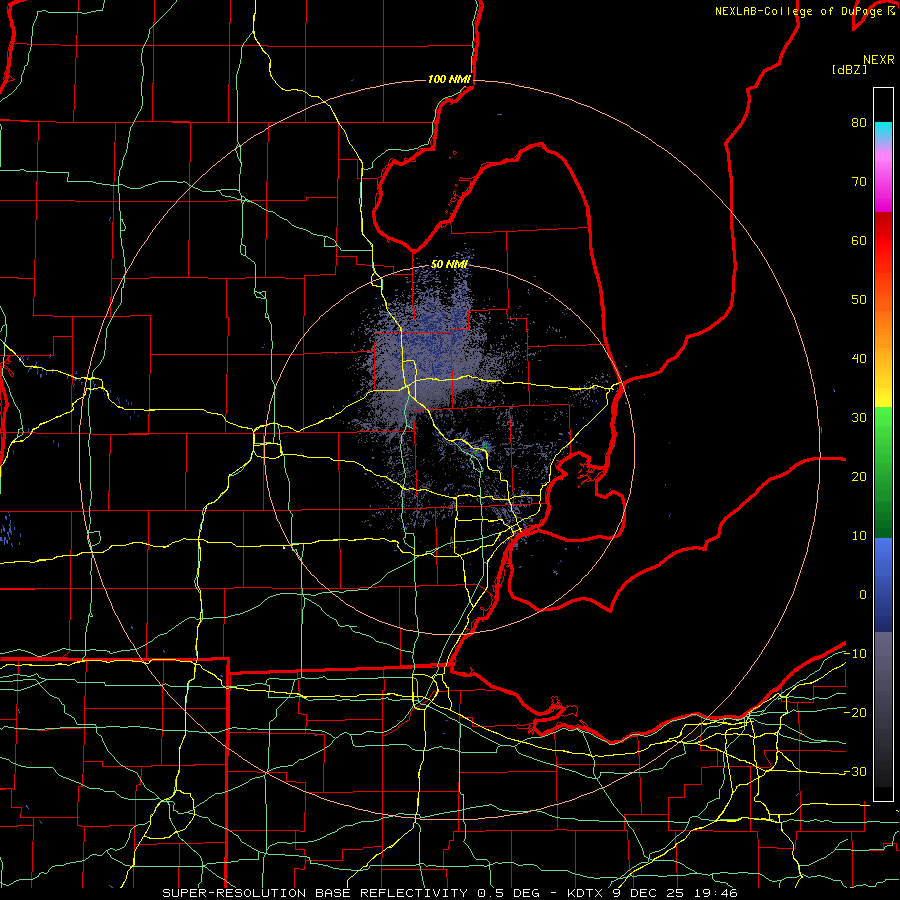900x900 pixels.
Task: Select the [dBZ] units label
Action: point(849,70)
